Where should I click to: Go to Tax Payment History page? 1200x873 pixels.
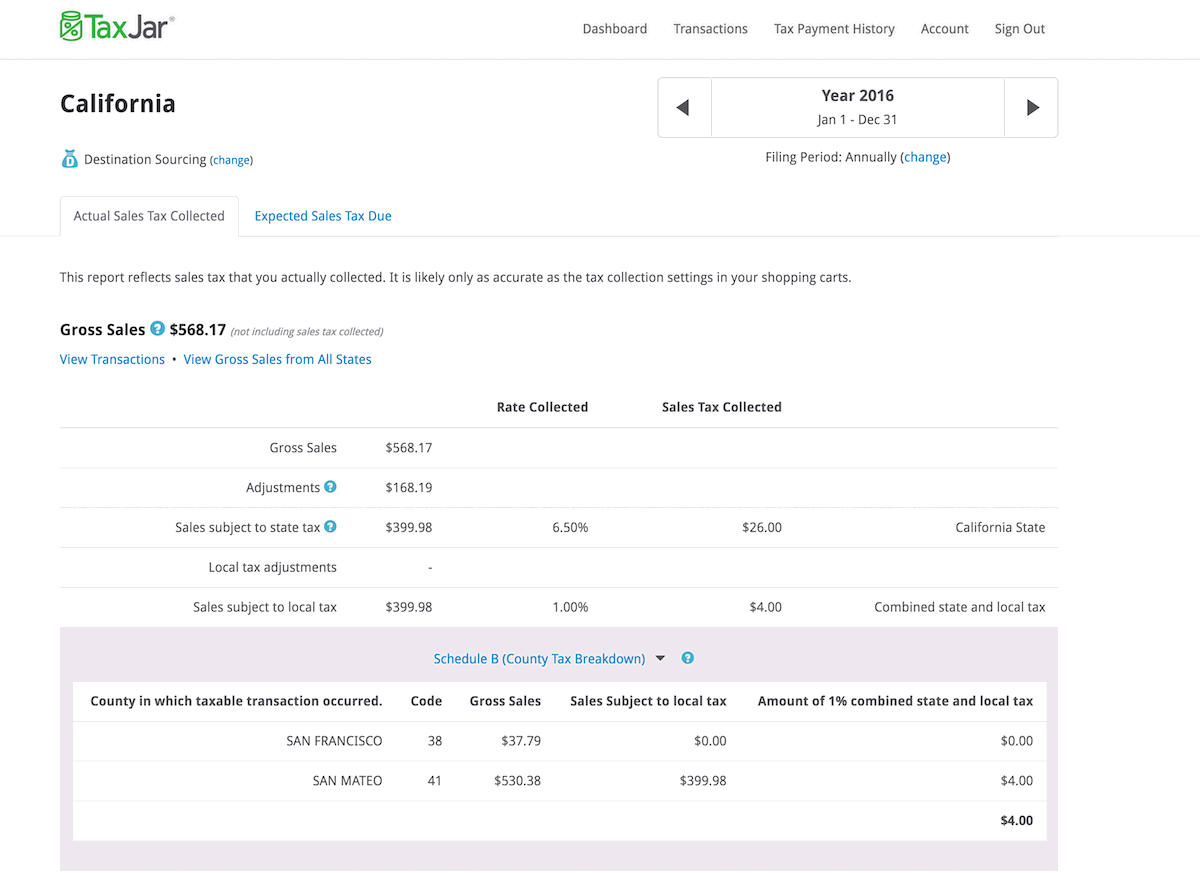(x=834, y=29)
